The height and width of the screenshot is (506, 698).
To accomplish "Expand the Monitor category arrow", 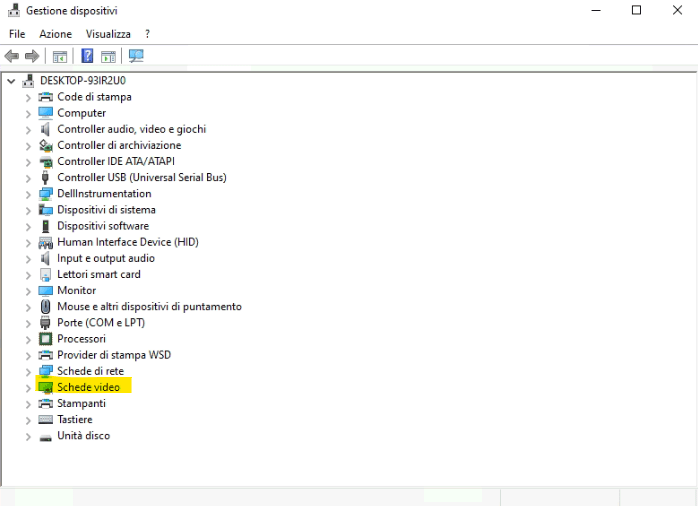I will coord(28,291).
